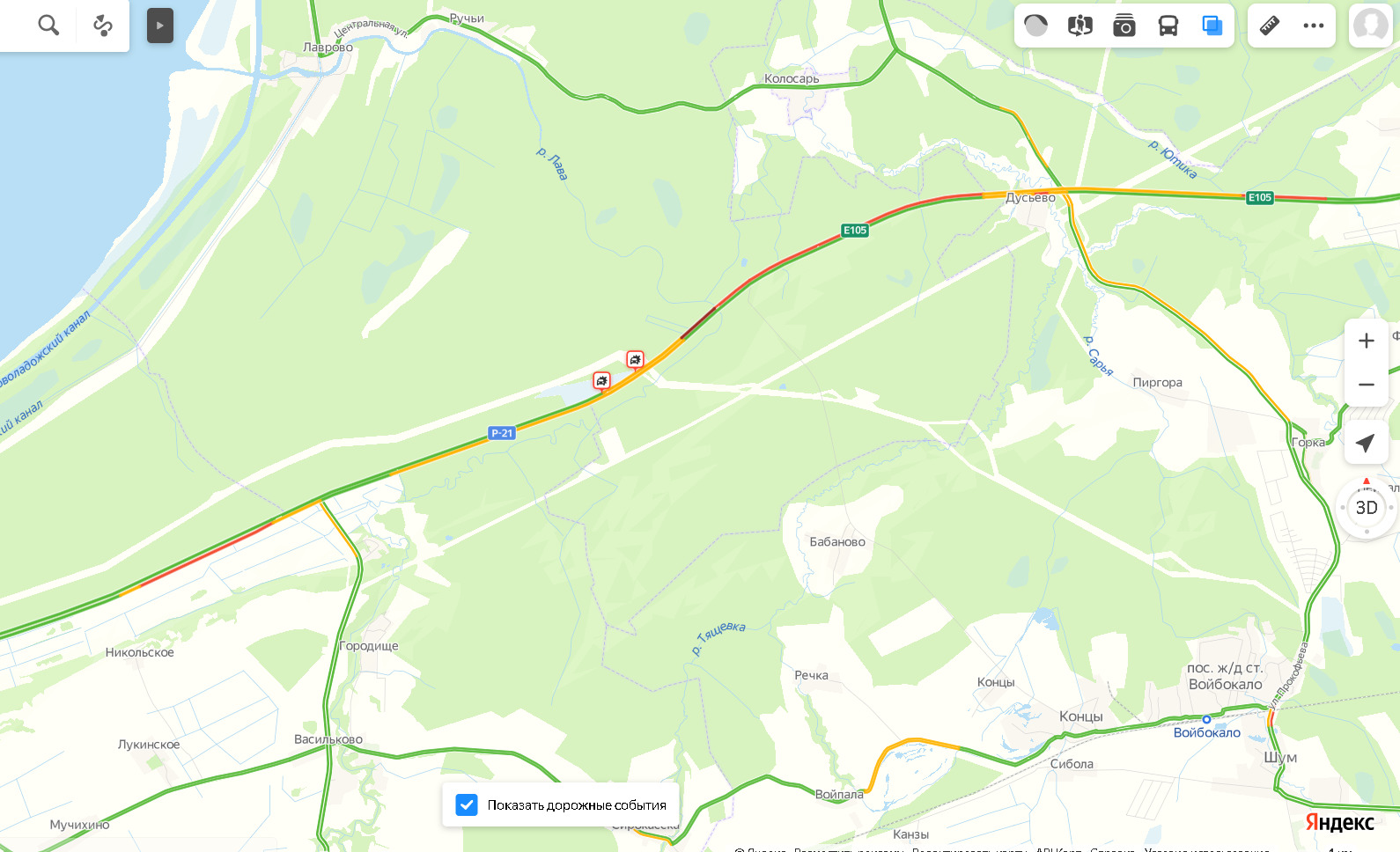
Task: Open the map search magnifier
Action: pyautogui.click(x=48, y=26)
